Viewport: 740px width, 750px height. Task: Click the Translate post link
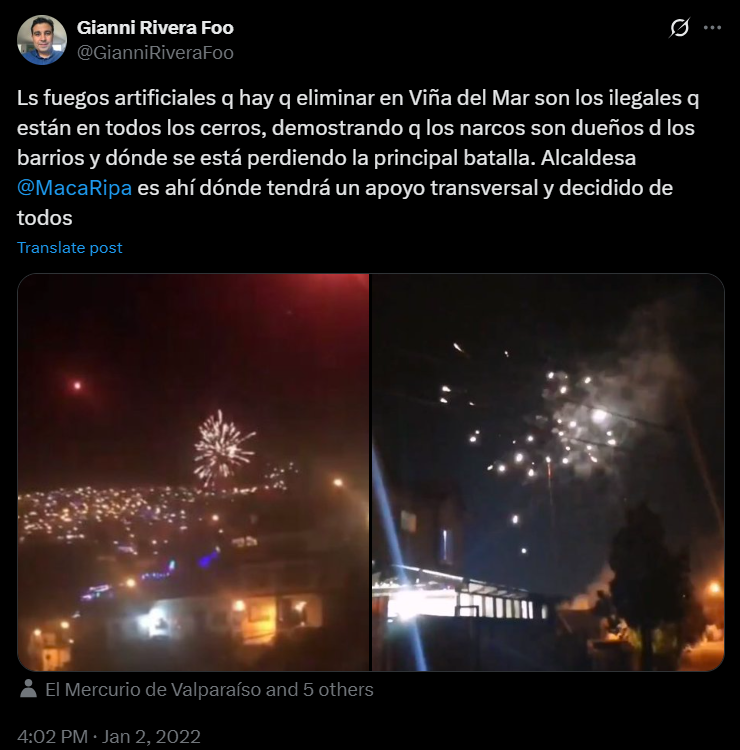(70, 248)
